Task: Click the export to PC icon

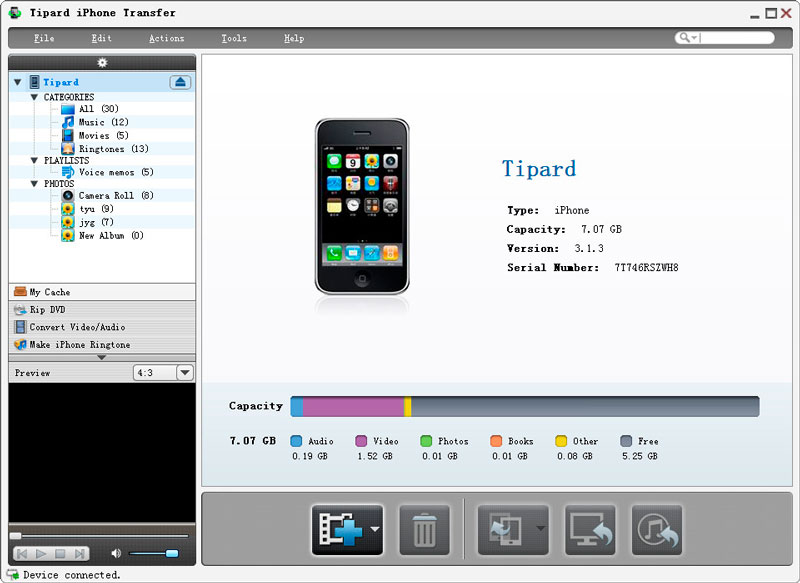Action: 590,530
